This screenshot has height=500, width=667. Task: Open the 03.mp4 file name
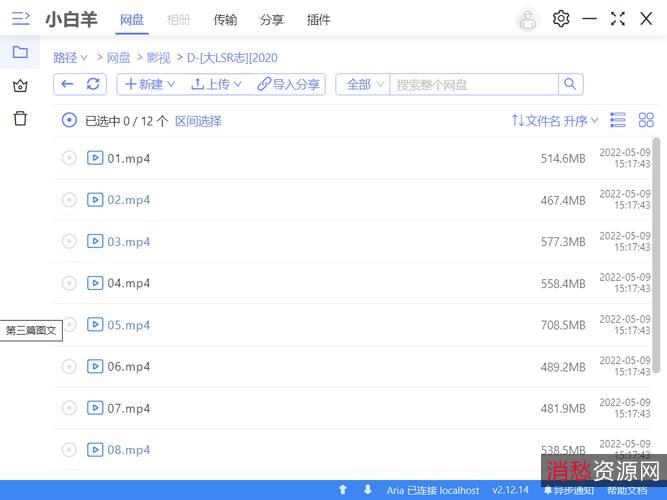coord(128,242)
